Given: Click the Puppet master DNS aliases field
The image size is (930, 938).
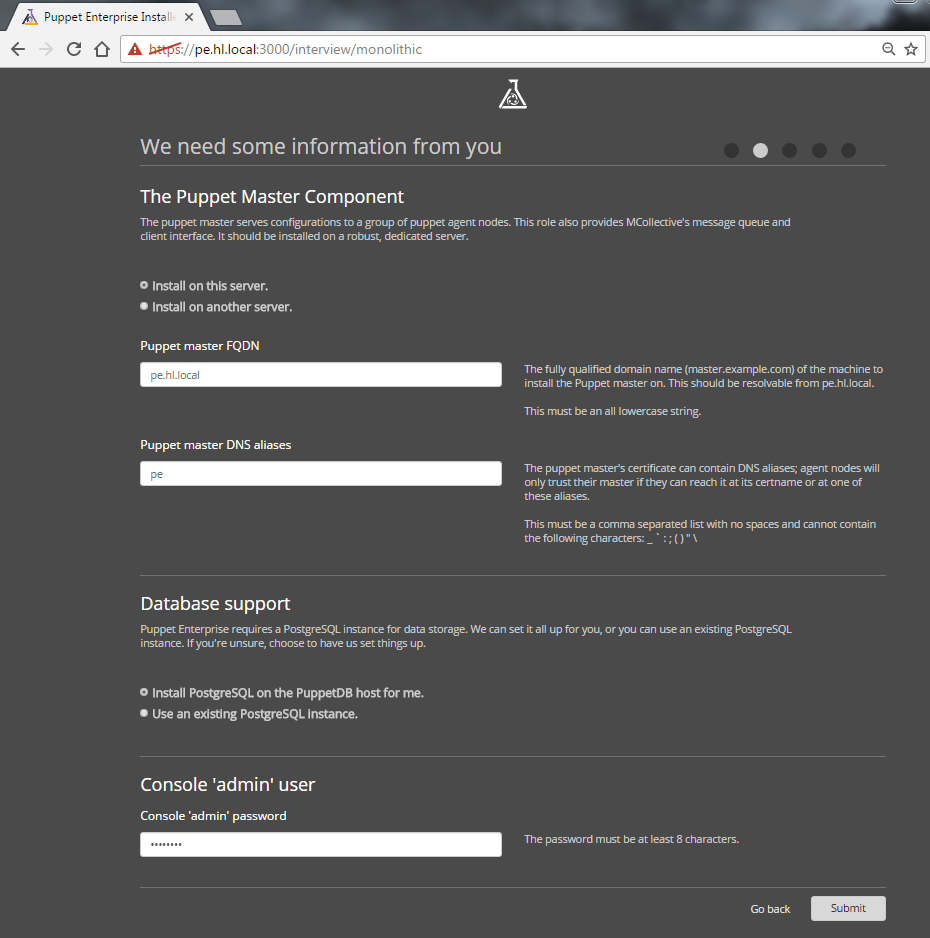Looking at the screenshot, I should click(x=321, y=474).
